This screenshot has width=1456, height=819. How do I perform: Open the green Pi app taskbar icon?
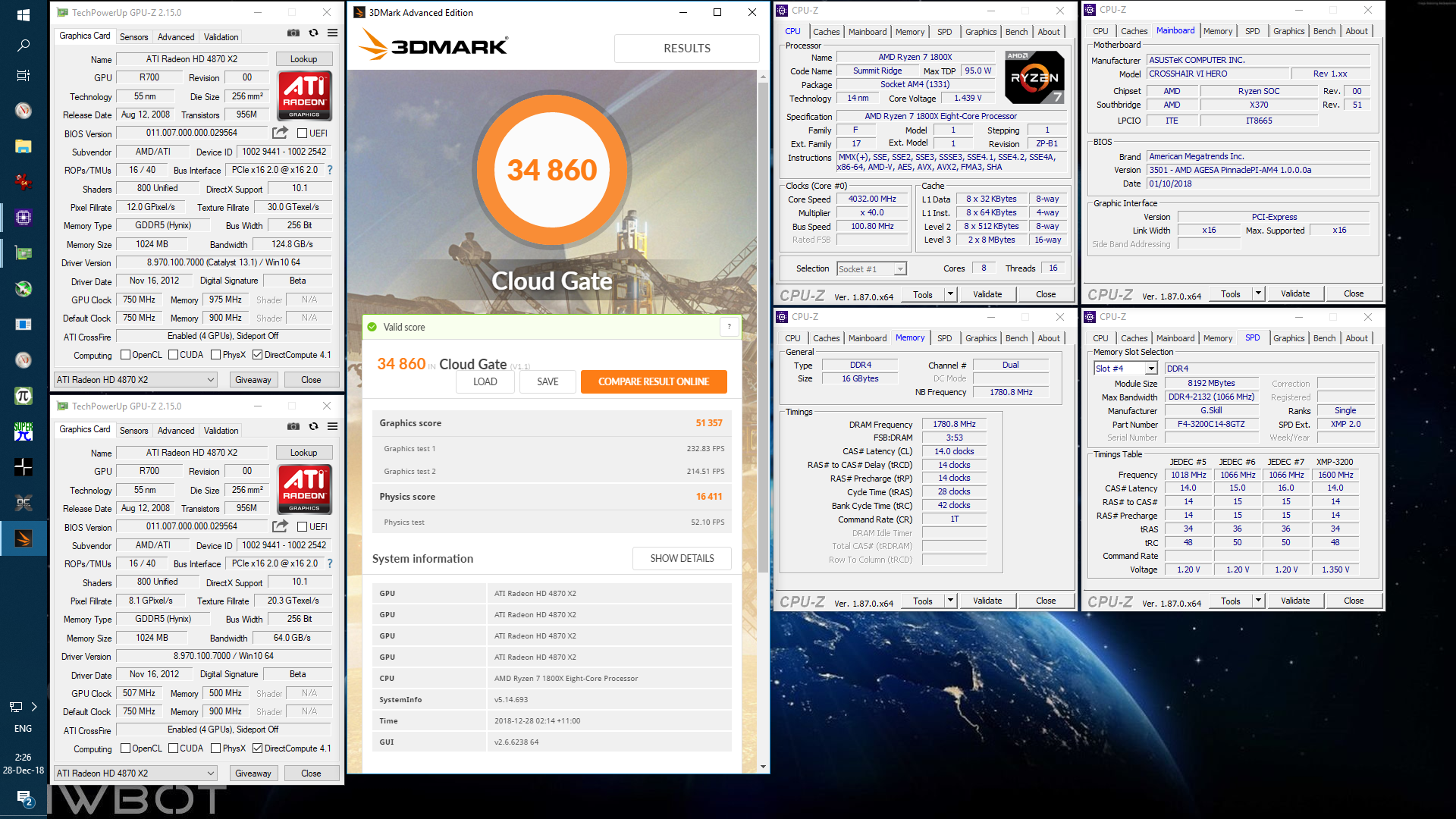coord(24,396)
